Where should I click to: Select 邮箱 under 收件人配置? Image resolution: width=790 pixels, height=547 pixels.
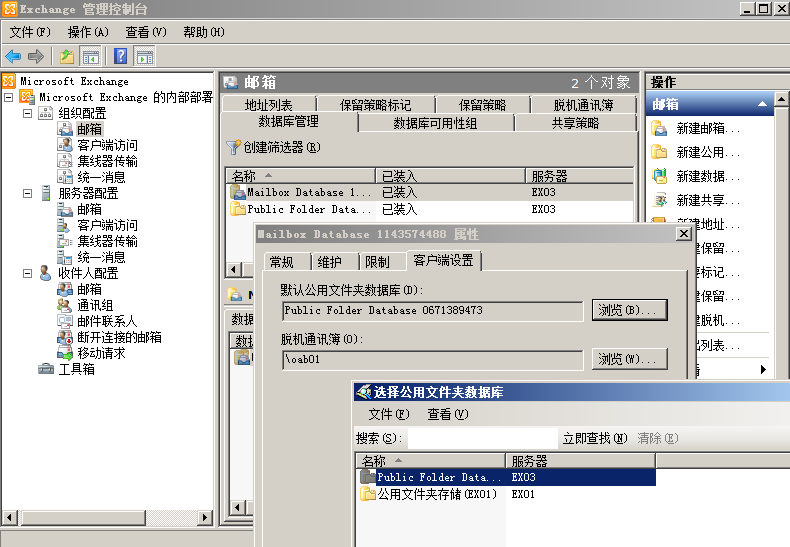(90, 290)
